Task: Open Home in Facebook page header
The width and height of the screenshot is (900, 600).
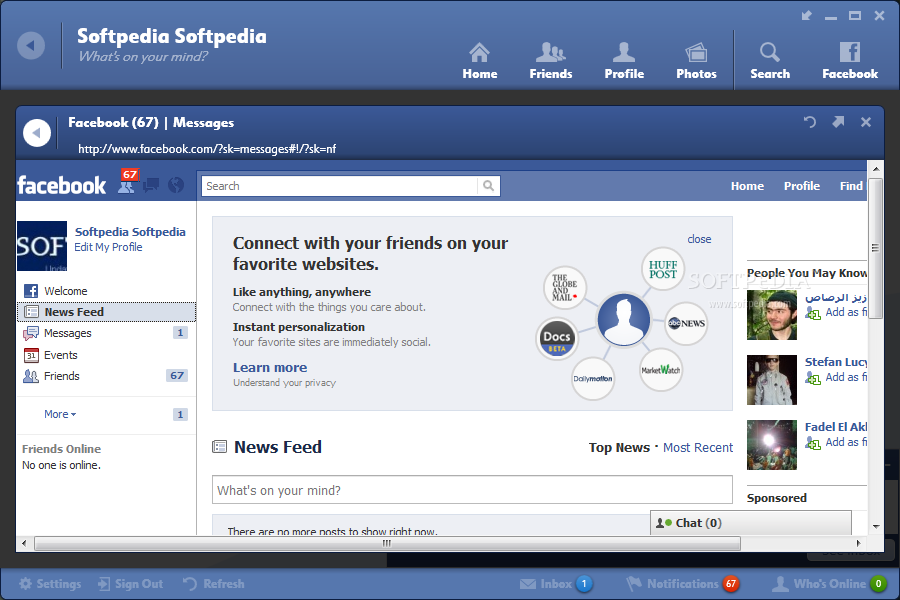Action: click(x=747, y=186)
